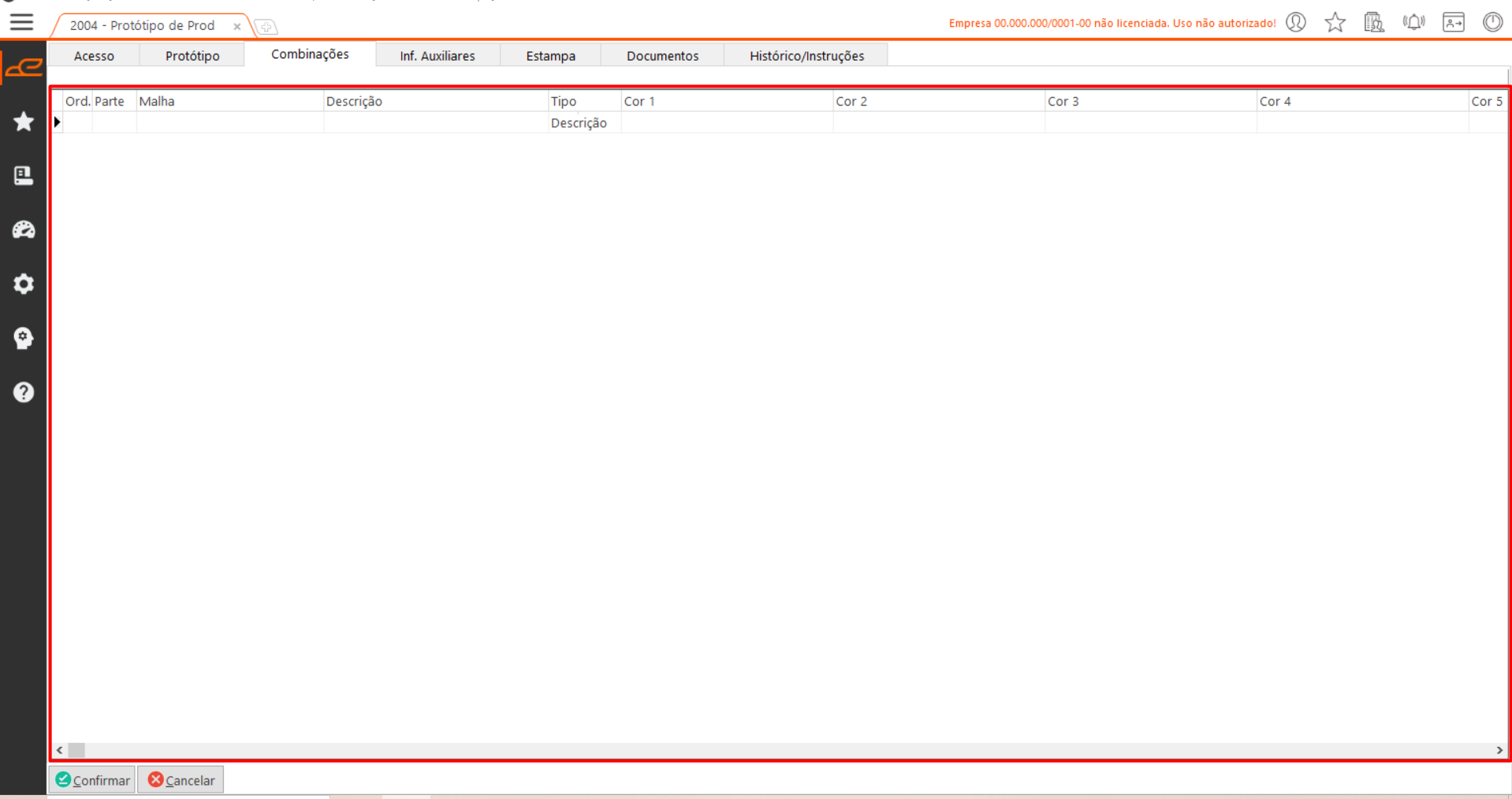Open the hamburger main menu
Screen dimensions: 1512x799
21,22
